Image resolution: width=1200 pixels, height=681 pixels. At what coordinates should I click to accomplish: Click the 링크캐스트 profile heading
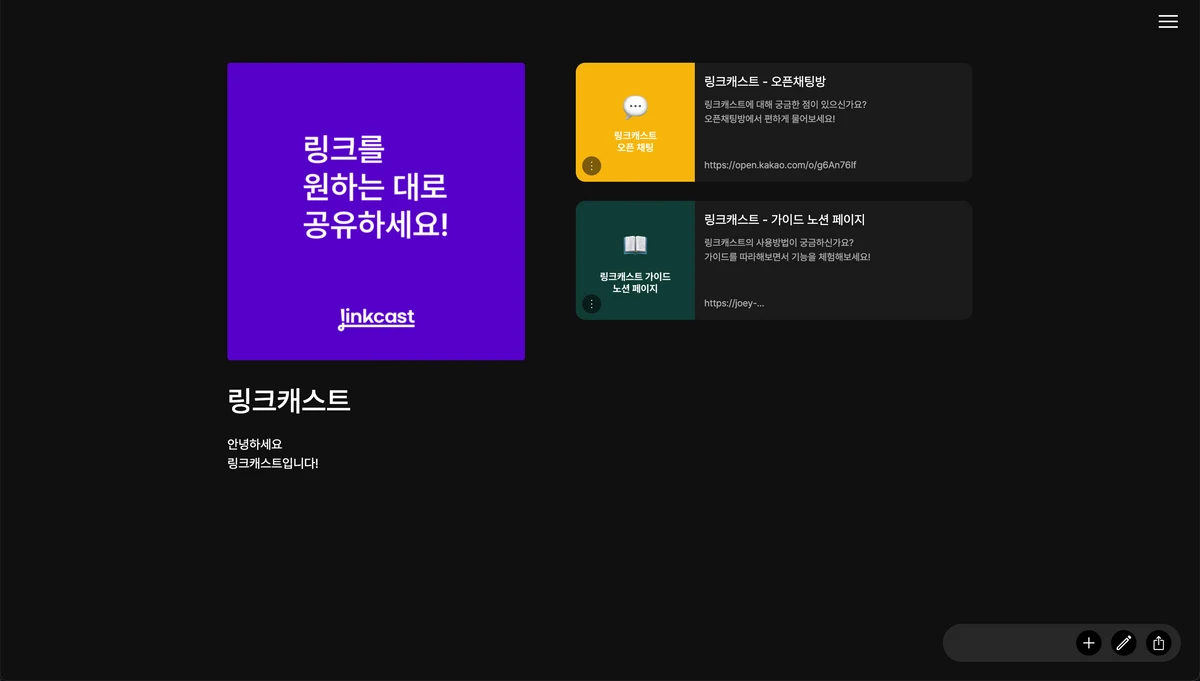[289, 401]
